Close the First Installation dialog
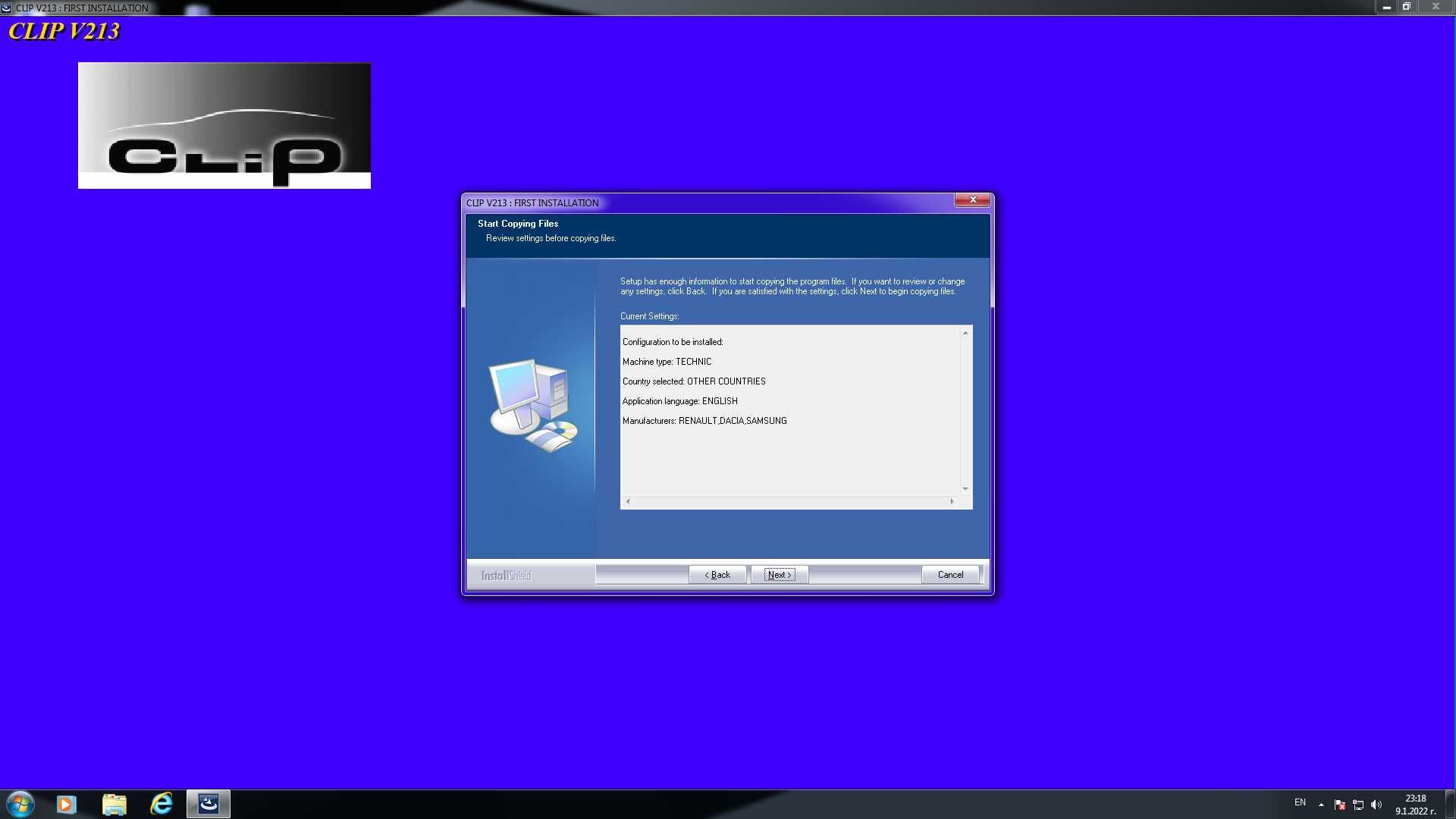Viewport: 1456px width, 819px height. tap(972, 200)
